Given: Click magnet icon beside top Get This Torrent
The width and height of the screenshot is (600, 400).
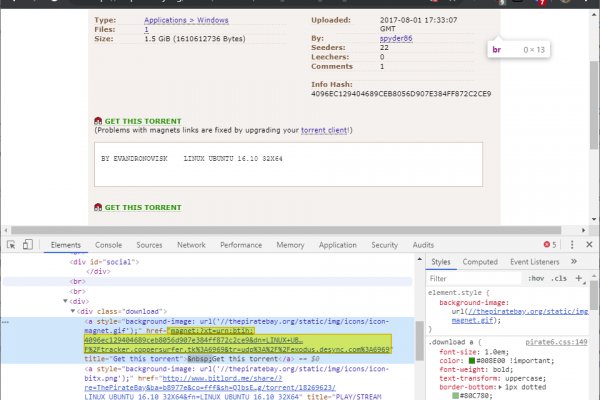Looking at the screenshot, I should click(x=97, y=121).
